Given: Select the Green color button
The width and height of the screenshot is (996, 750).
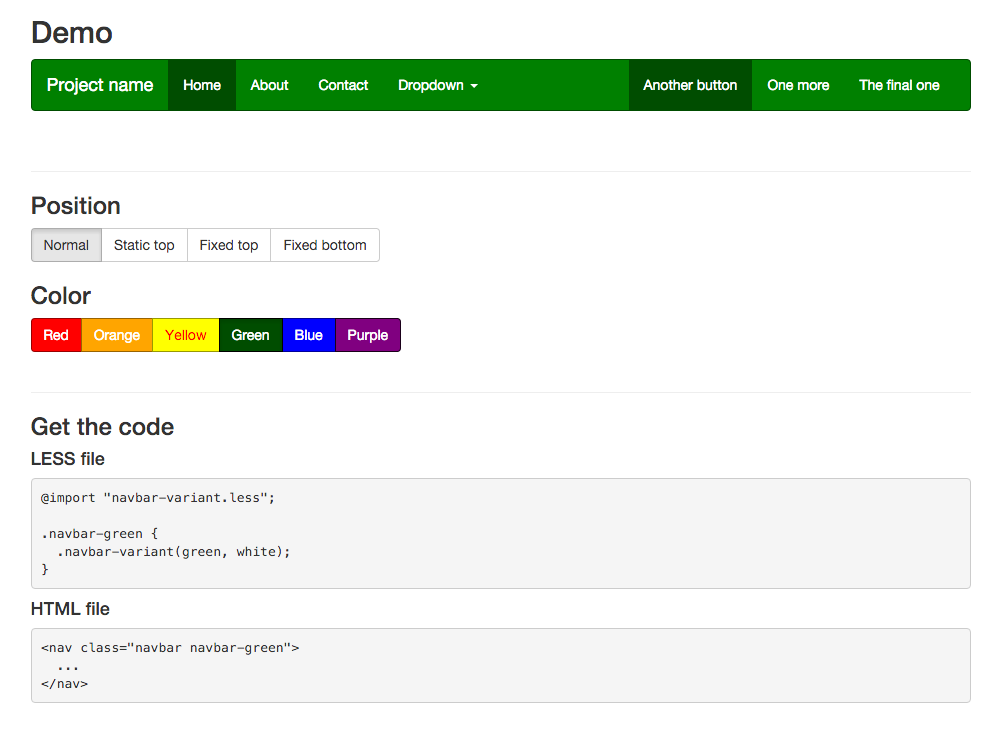Looking at the screenshot, I should (x=250, y=335).
